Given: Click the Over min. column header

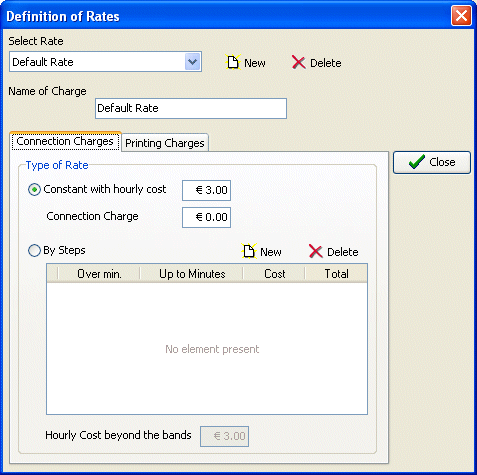Looking at the screenshot, I should click(x=99, y=274).
